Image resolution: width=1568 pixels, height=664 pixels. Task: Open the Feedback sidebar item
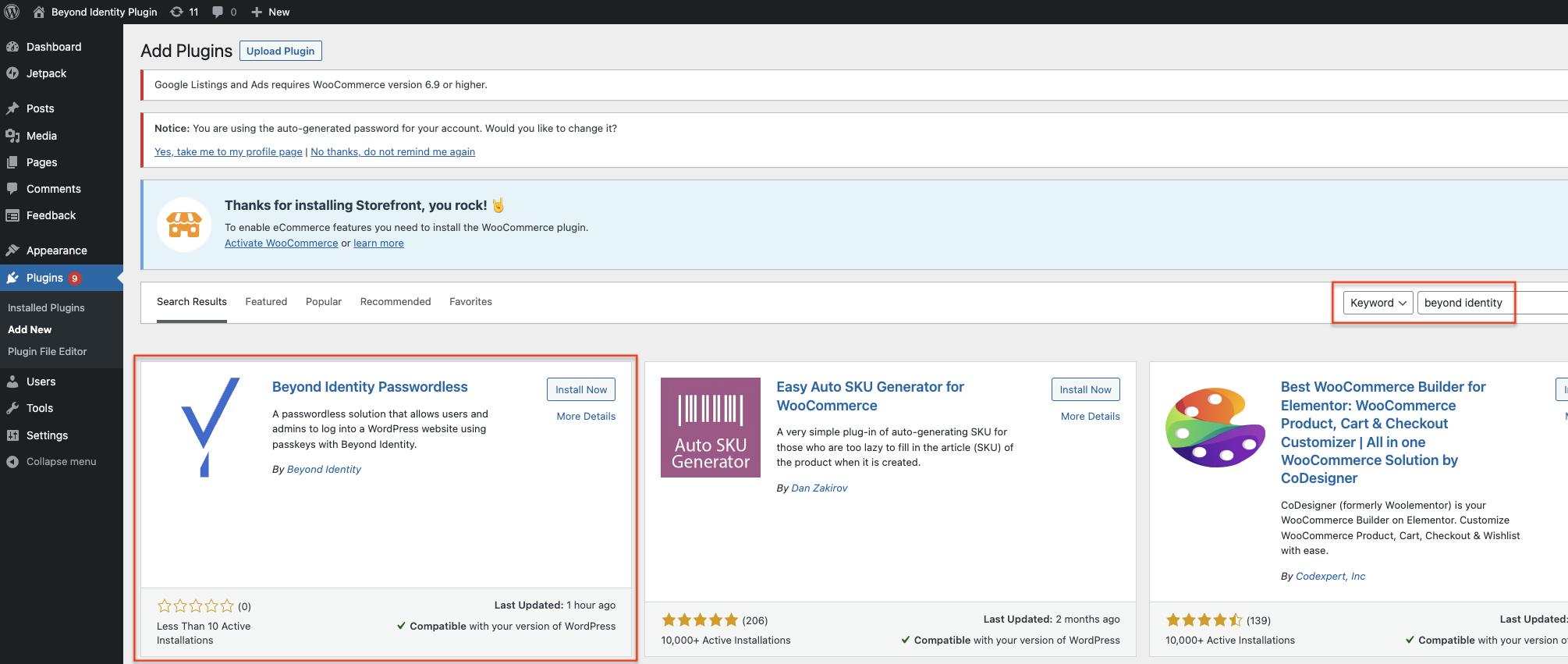[51, 215]
